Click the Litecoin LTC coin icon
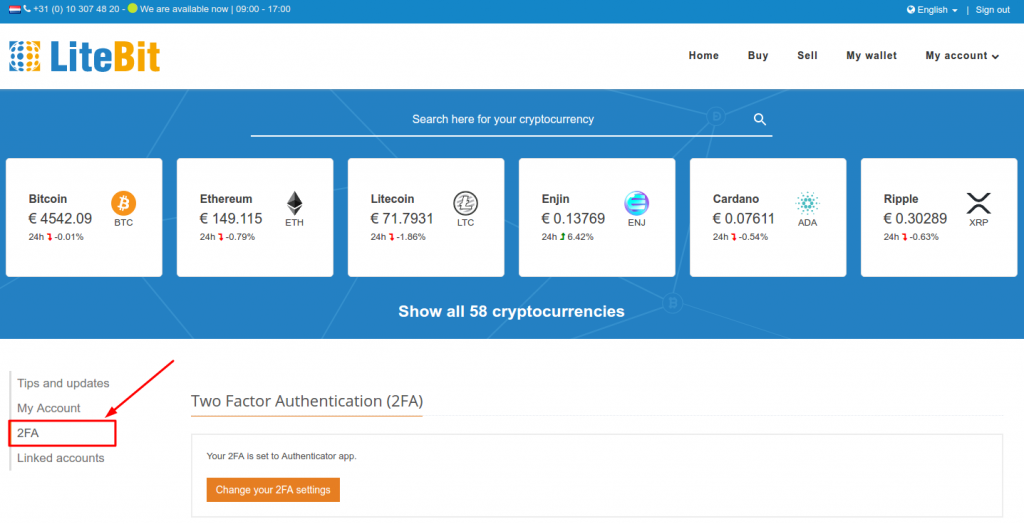 466,203
